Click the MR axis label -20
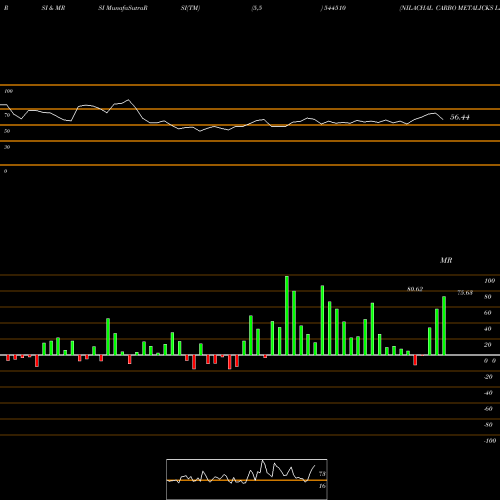 click(x=488, y=377)
